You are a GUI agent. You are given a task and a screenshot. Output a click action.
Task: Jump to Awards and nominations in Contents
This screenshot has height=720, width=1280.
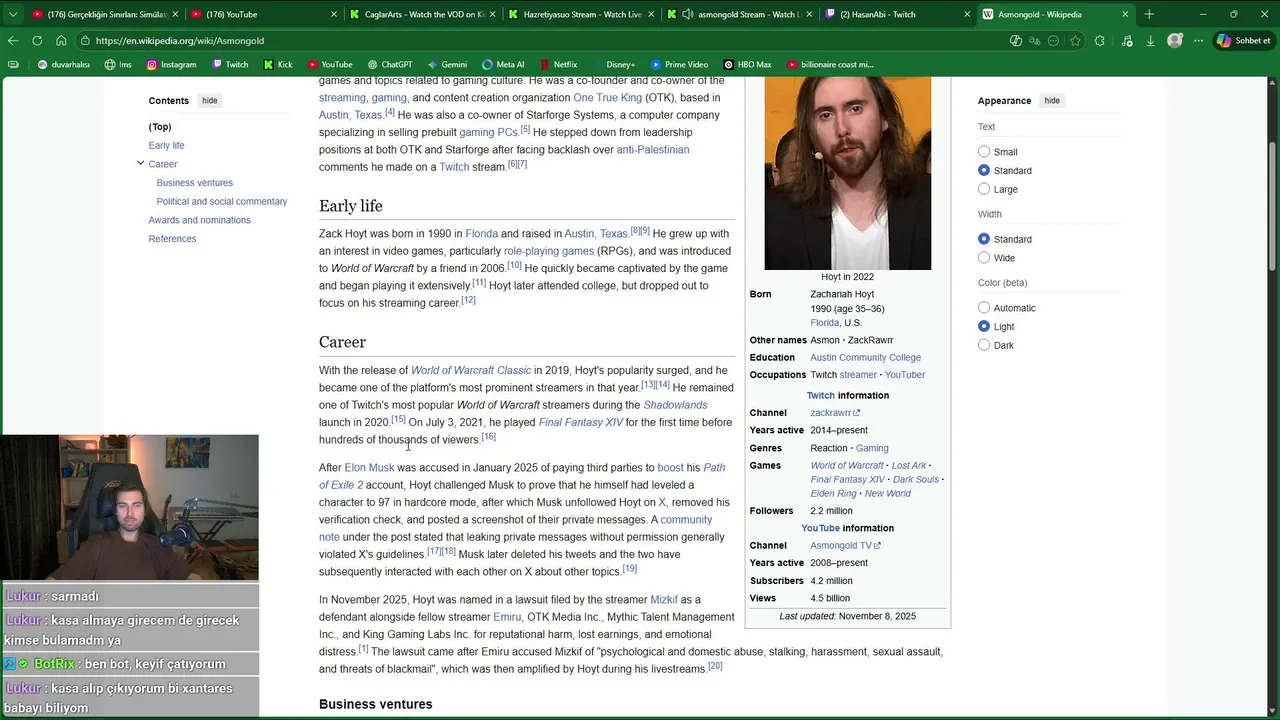pyautogui.click(x=199, y=220)
